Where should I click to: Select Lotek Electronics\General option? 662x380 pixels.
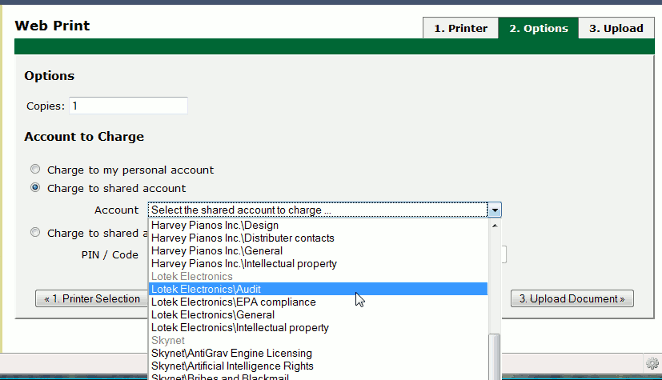(x=318, y=315)
